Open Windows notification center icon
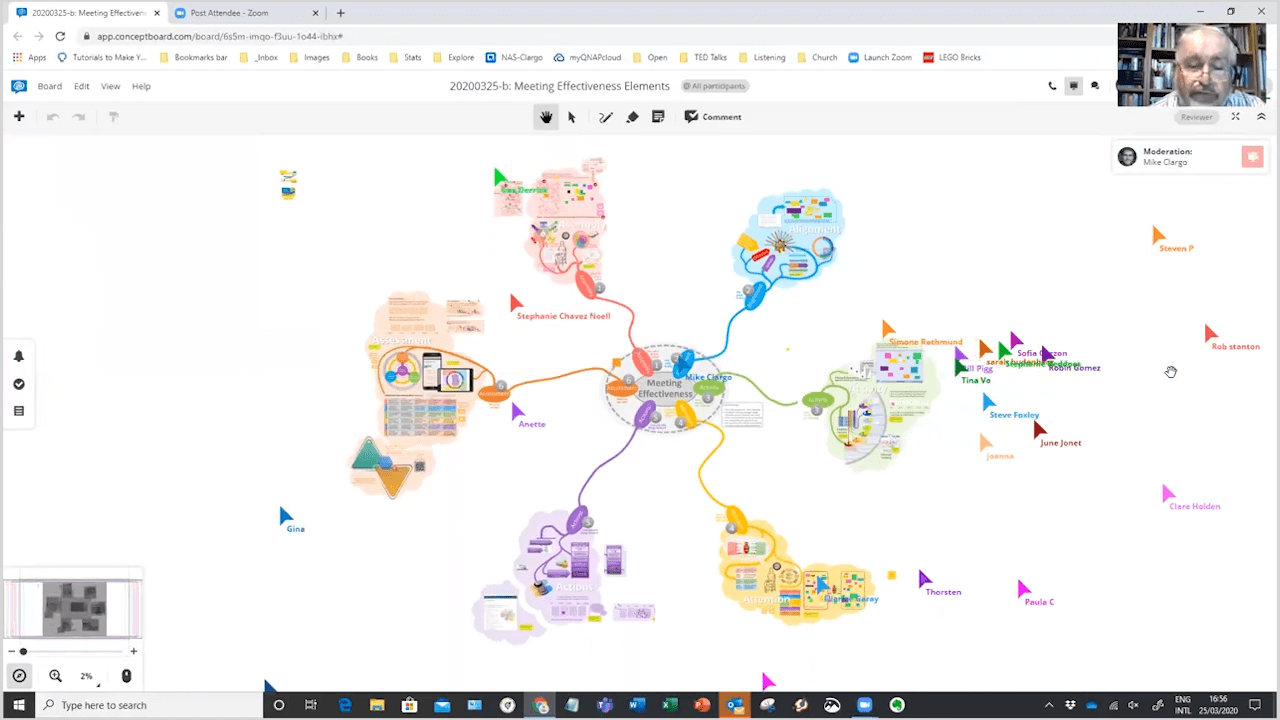This screenshot has height=720, width=1280. pos(1255,705)
